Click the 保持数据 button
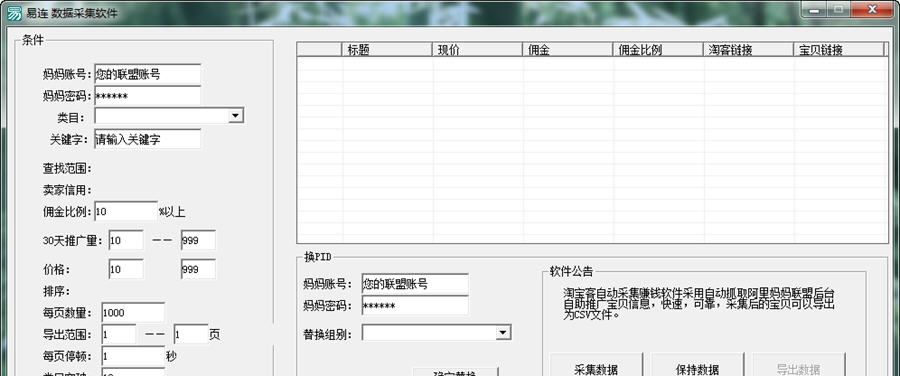 click(x=697, y=366)
